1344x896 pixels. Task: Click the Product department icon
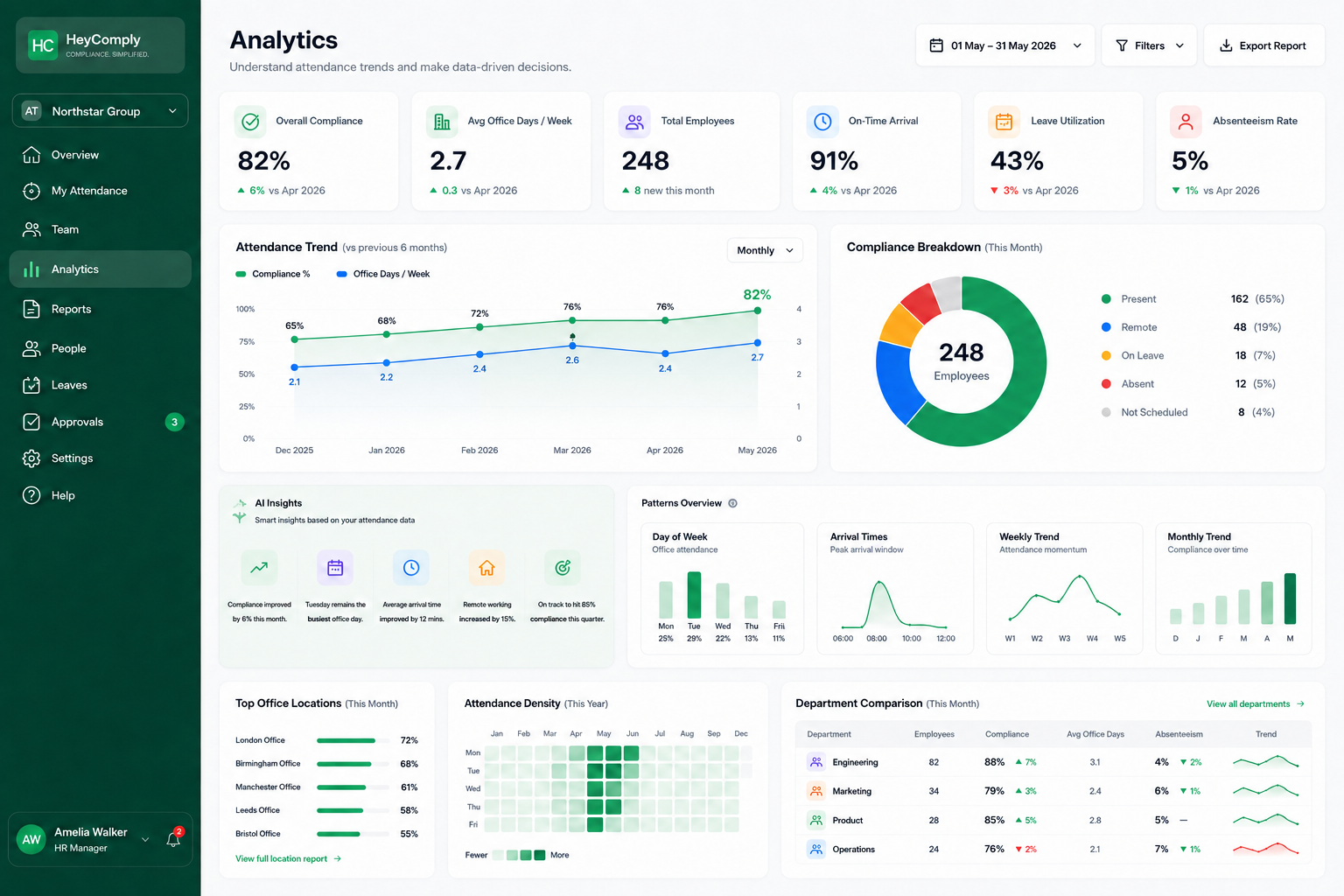(815, 820)
